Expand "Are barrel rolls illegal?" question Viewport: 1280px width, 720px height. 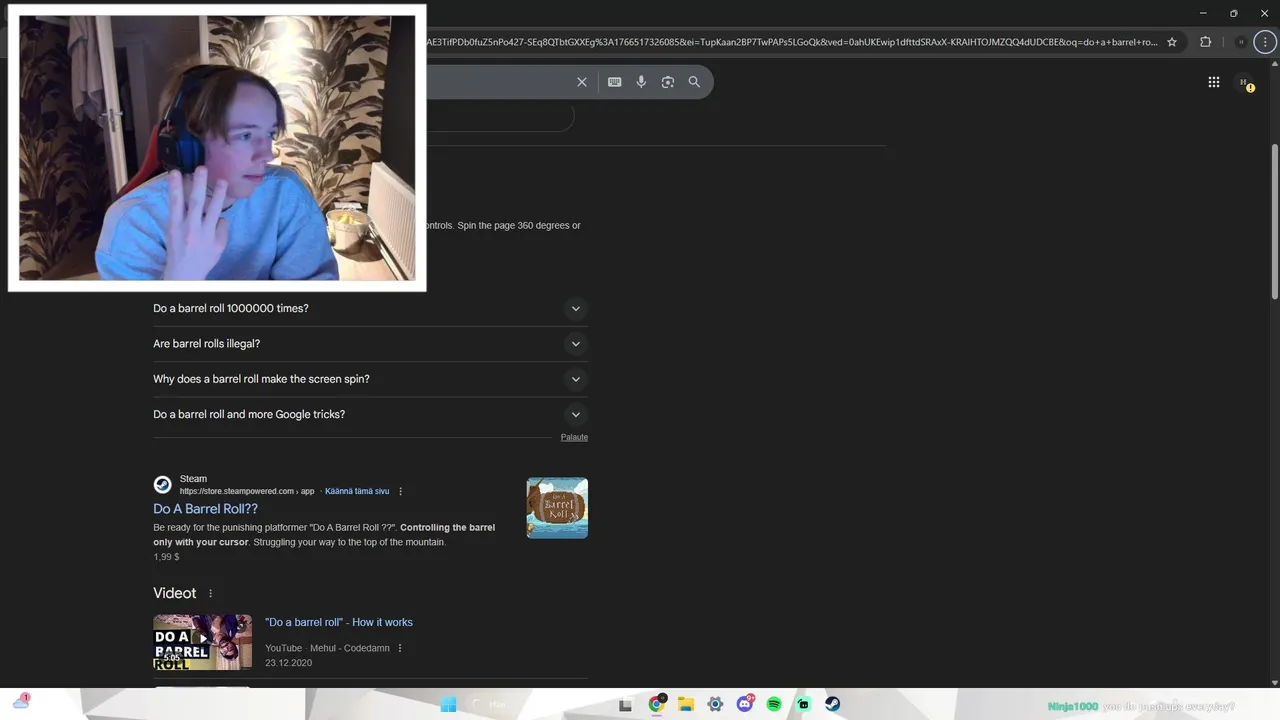click(x=370, y=344)
